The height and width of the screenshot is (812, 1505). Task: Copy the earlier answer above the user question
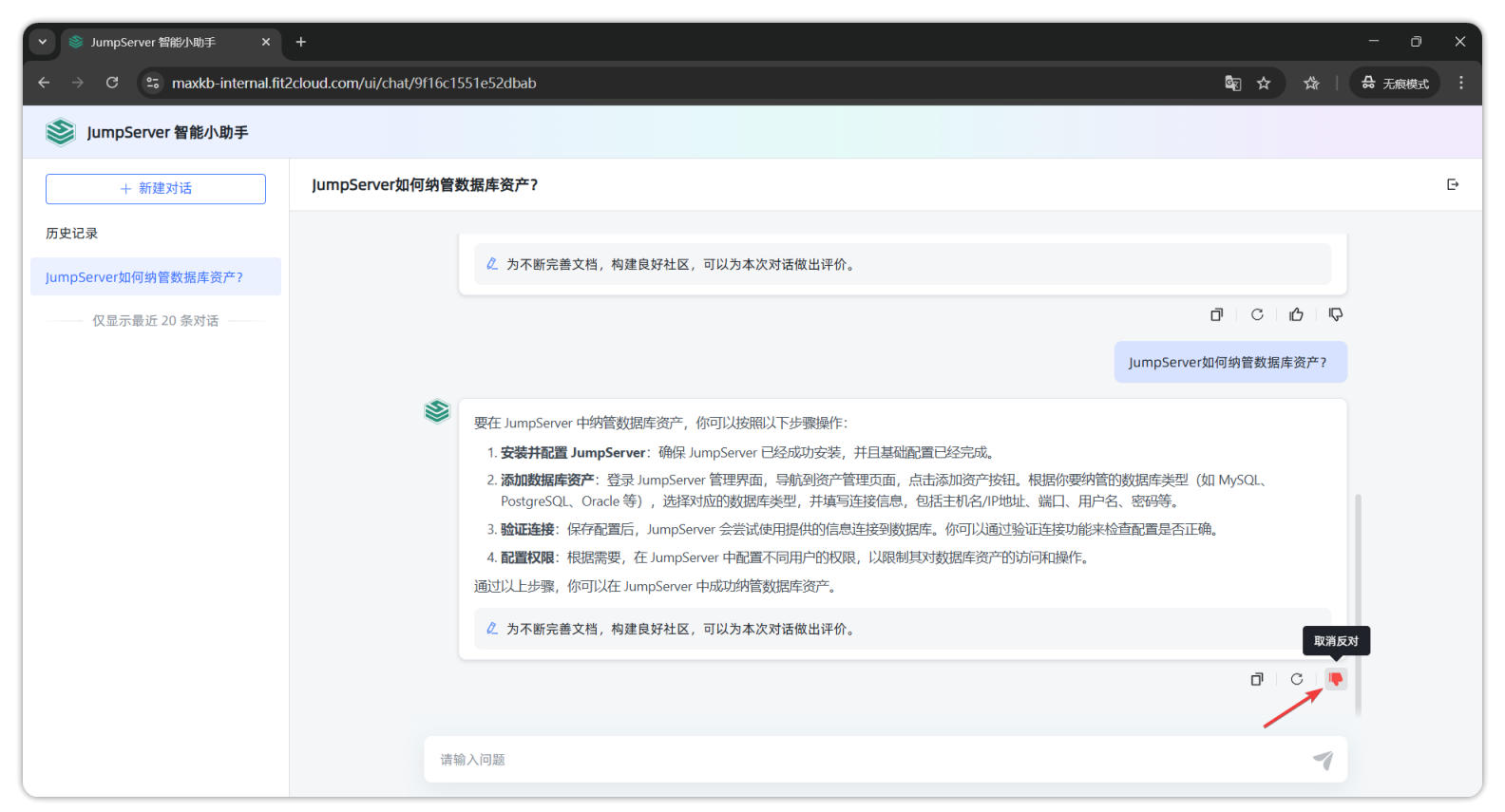(x=1216, y=314)
